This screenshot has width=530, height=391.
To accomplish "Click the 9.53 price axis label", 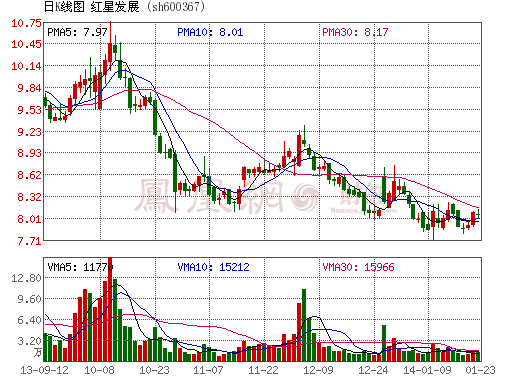I will (x=29, y=110).
